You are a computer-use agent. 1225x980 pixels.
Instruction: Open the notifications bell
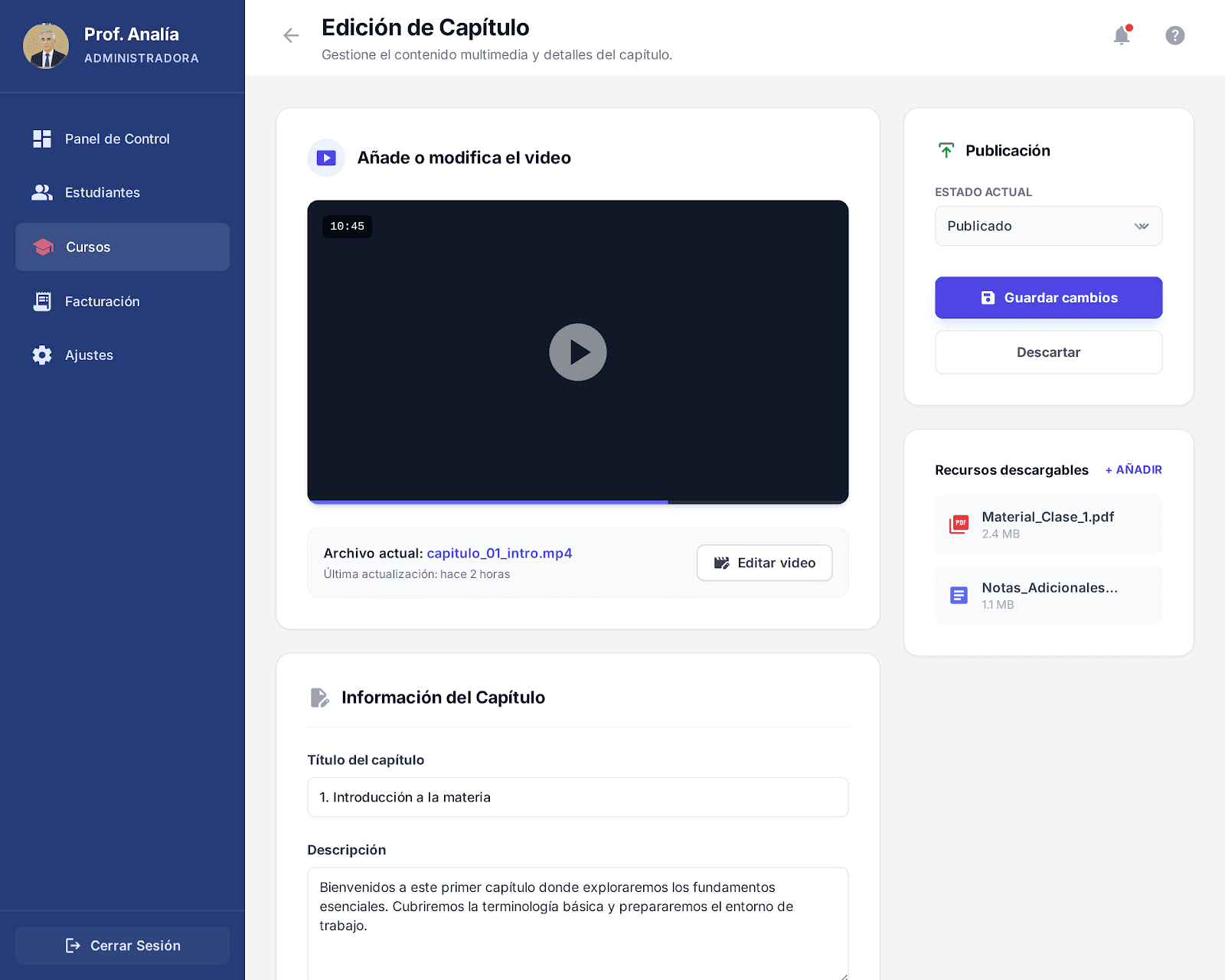click(1122, 35)
